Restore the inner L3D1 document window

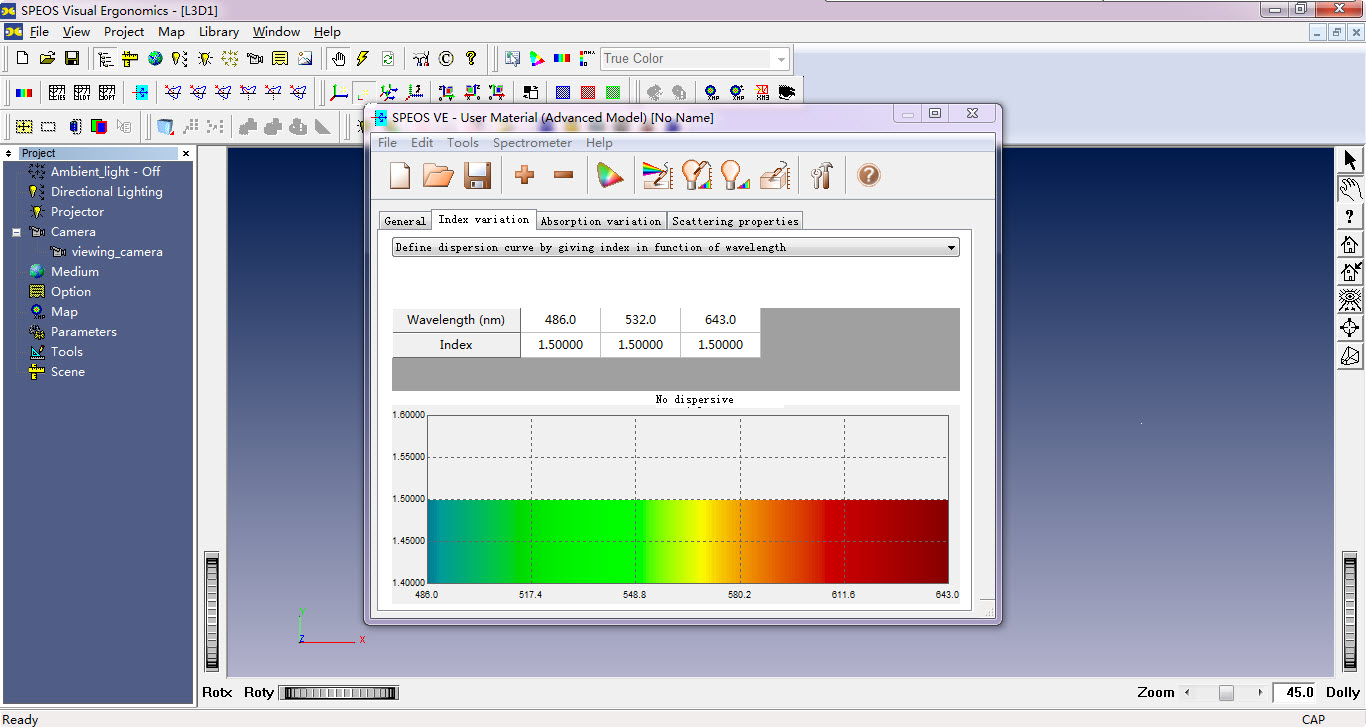point(1336,32)
